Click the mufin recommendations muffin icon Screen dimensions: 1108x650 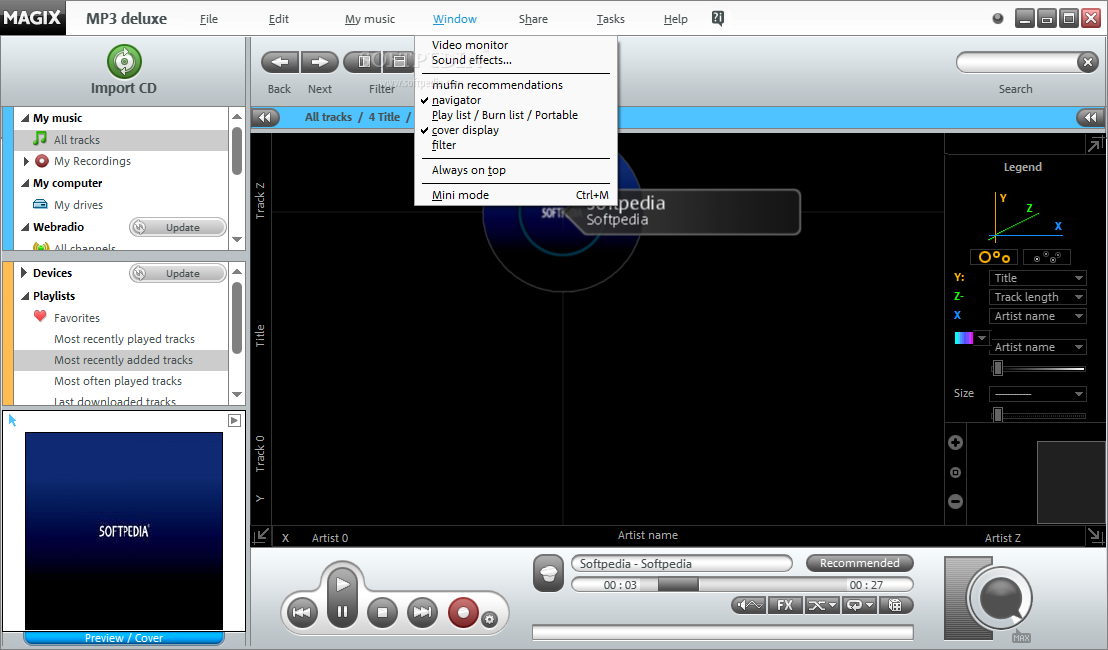[x=548, y=573]
